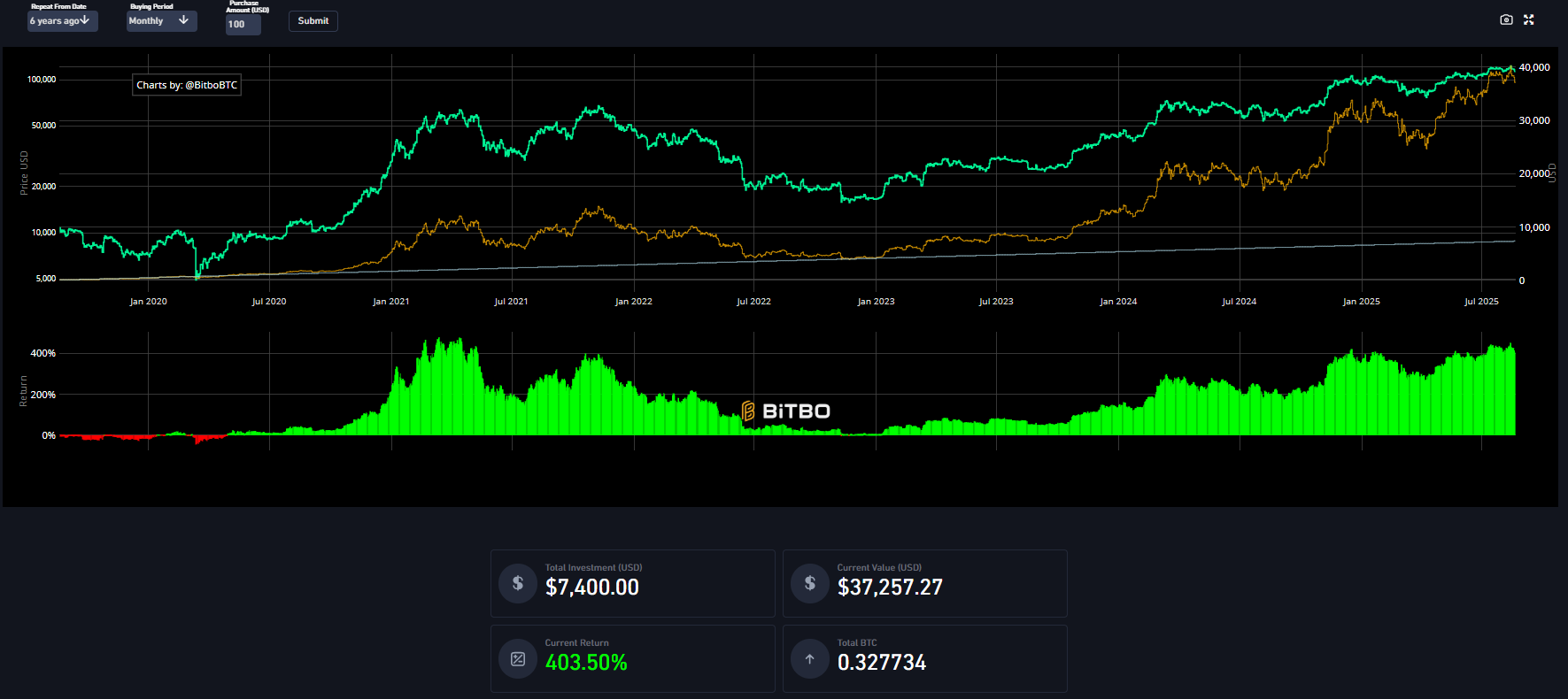
Task: Click the 100,000 price axis label
Action: (x=42, y=80)
